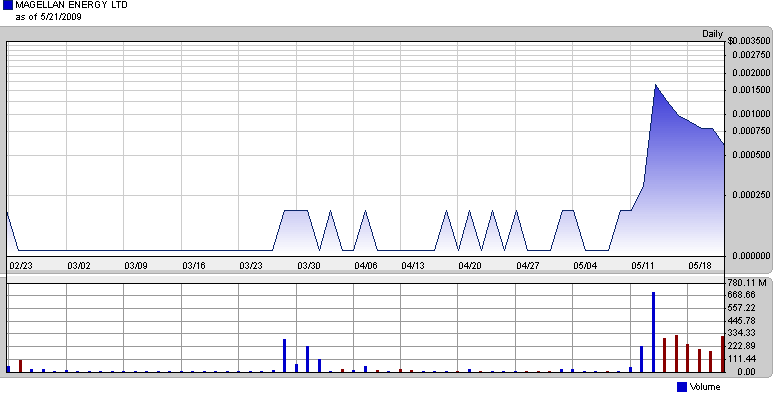777x395 pixels.
Task: Click the 04/20 date label
Action: point(470,266)
